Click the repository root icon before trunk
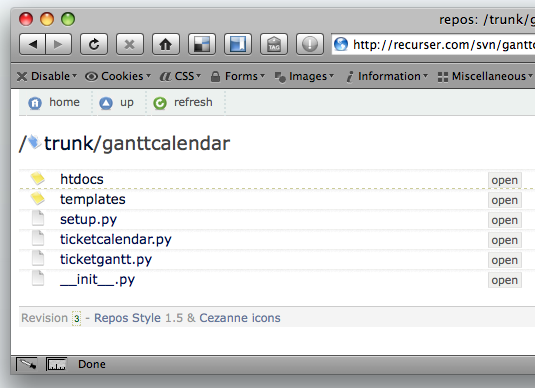The height and width of the screenshot is (388, 535). tap(34, 142)
